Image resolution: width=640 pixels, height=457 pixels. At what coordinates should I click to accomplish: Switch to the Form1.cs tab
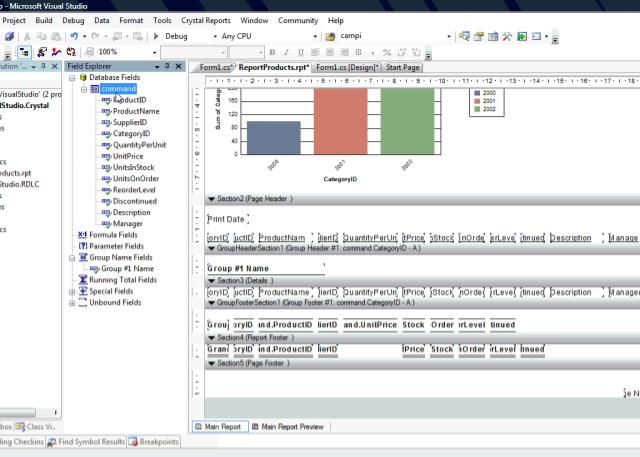(216, 67)
